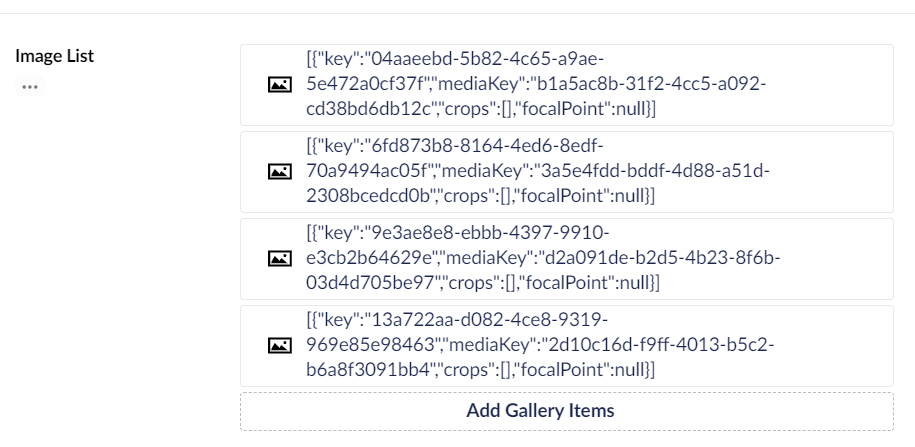The width and height of the screenshot is (915, 447).
Task: Click the picture icon of the 13a722aa item
Action: (280, 345)
